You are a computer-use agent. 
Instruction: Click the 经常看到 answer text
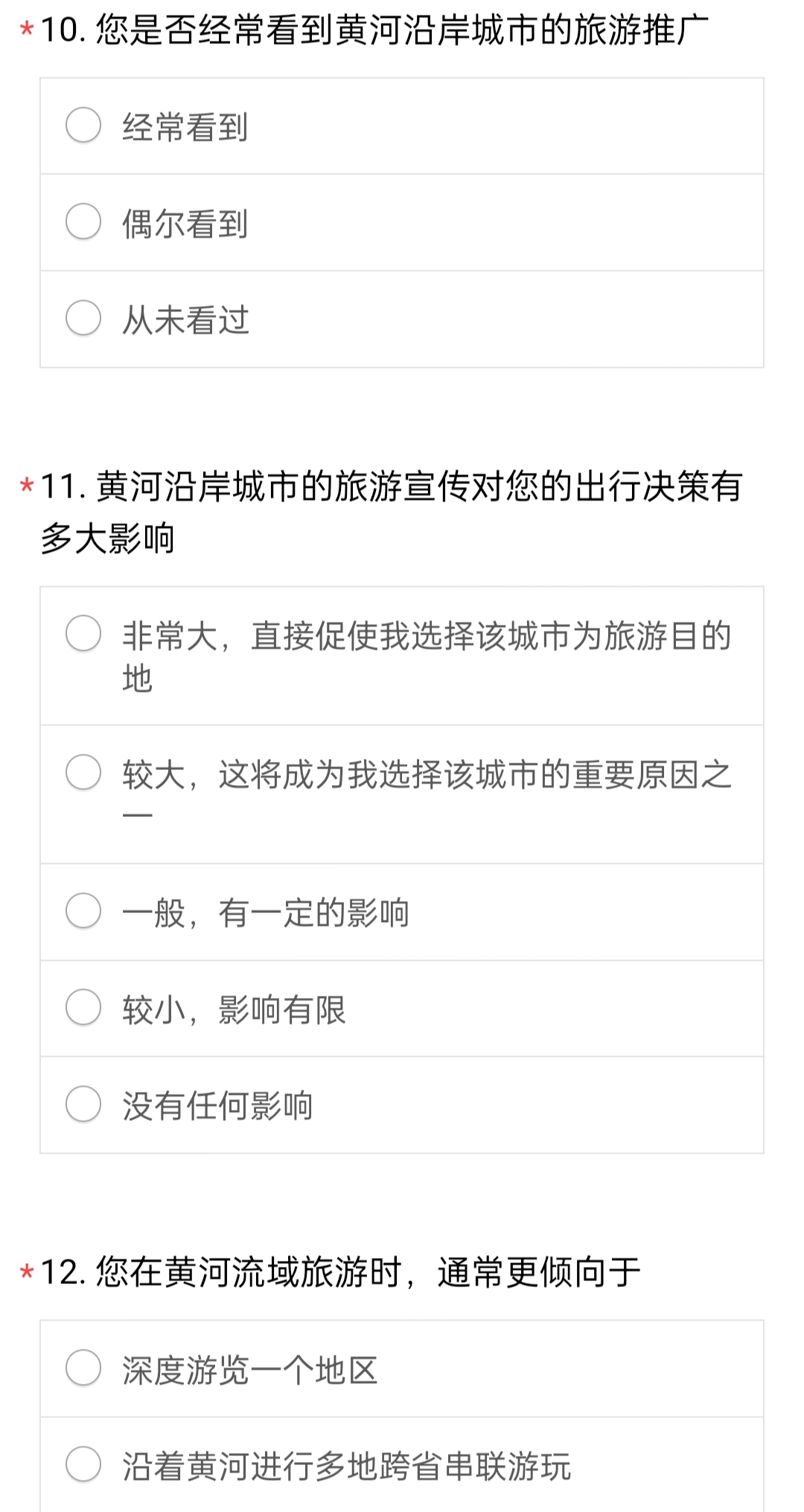coord(185,127)
